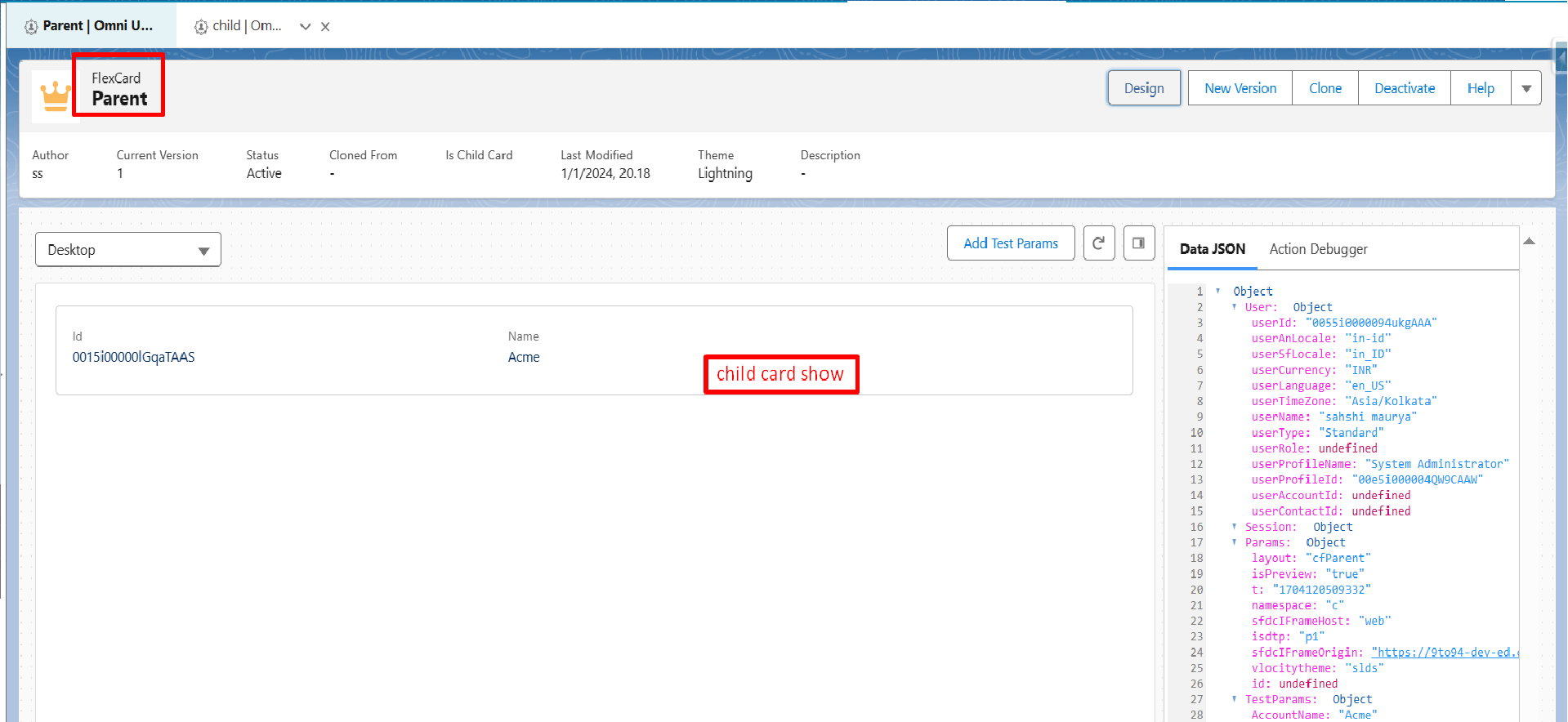This screenshot has width=1568, height=722.
Task: Click the Add Test Params button
Action: click(x=1011, y=243)
